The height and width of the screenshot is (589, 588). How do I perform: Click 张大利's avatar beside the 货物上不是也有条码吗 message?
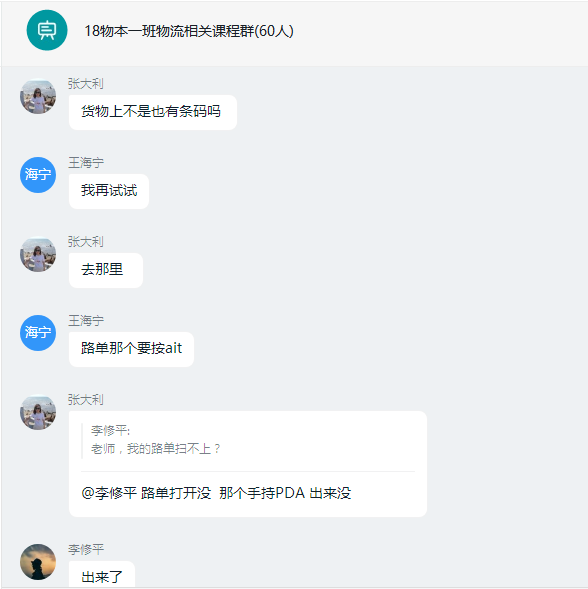pyautogui.click(x=38, y=96)
